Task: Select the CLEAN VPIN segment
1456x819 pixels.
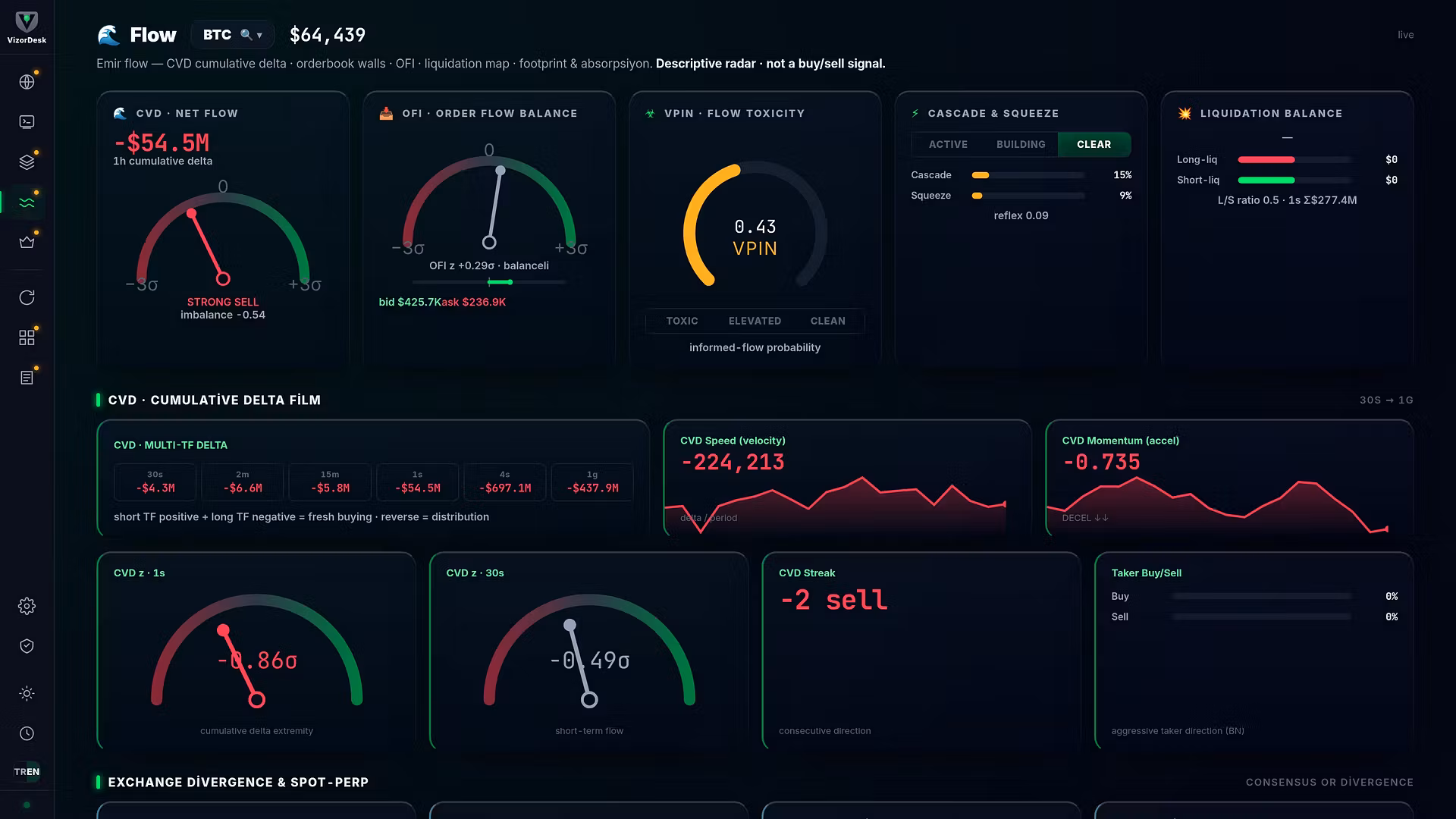Action: pyautogui.click(x=827, y=321)
